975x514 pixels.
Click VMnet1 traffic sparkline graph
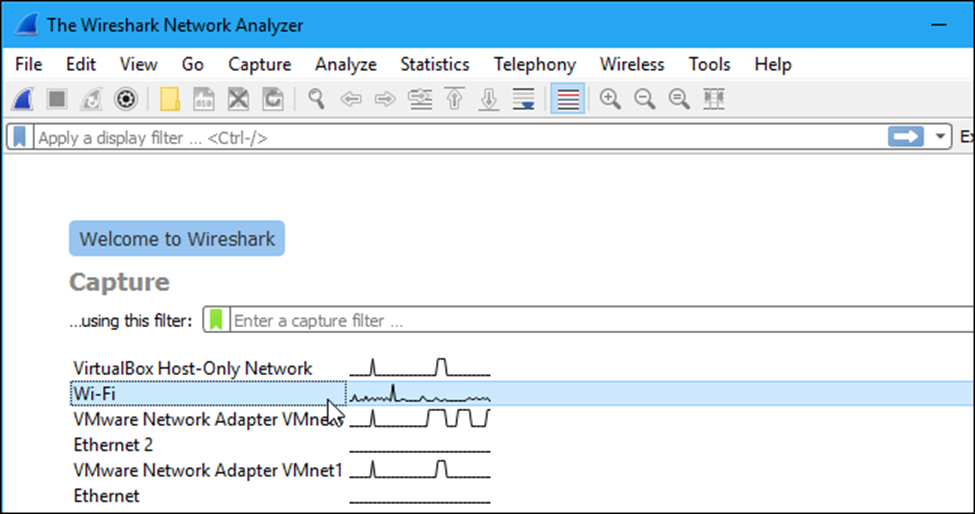point(420,469)
